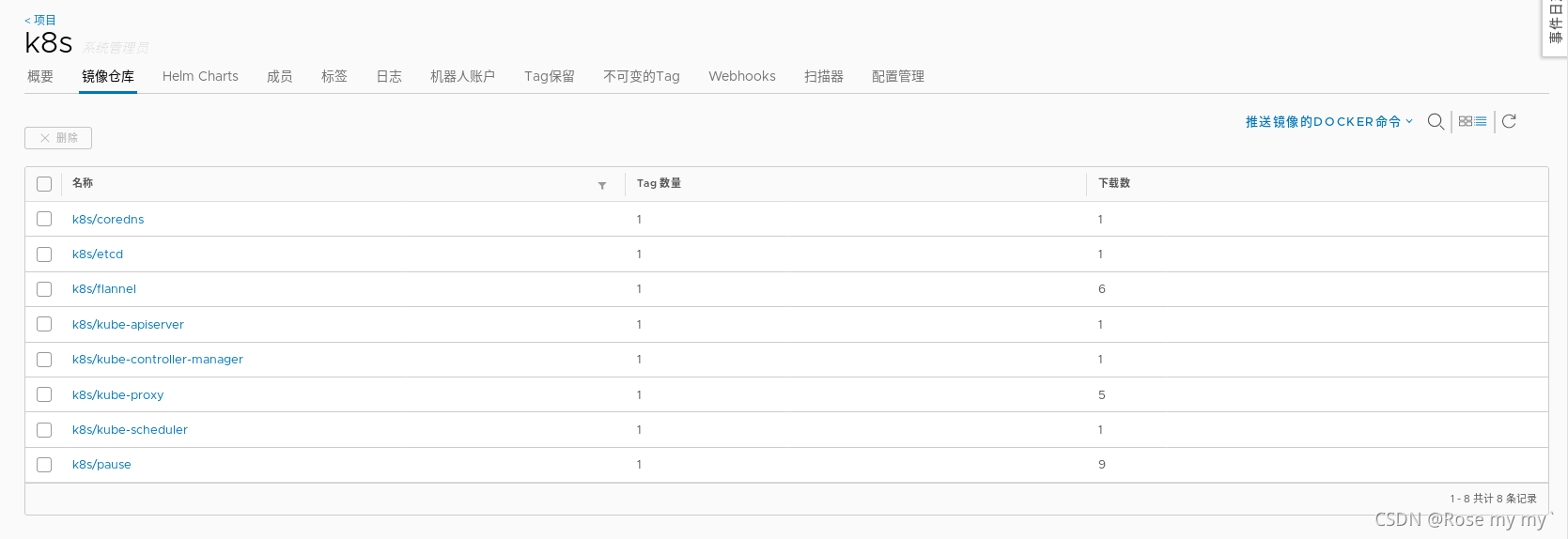The width and height of the screenshot is (1568, 539).
Task: Open the 事件日志 side panel
Action: click(1555, 26)
